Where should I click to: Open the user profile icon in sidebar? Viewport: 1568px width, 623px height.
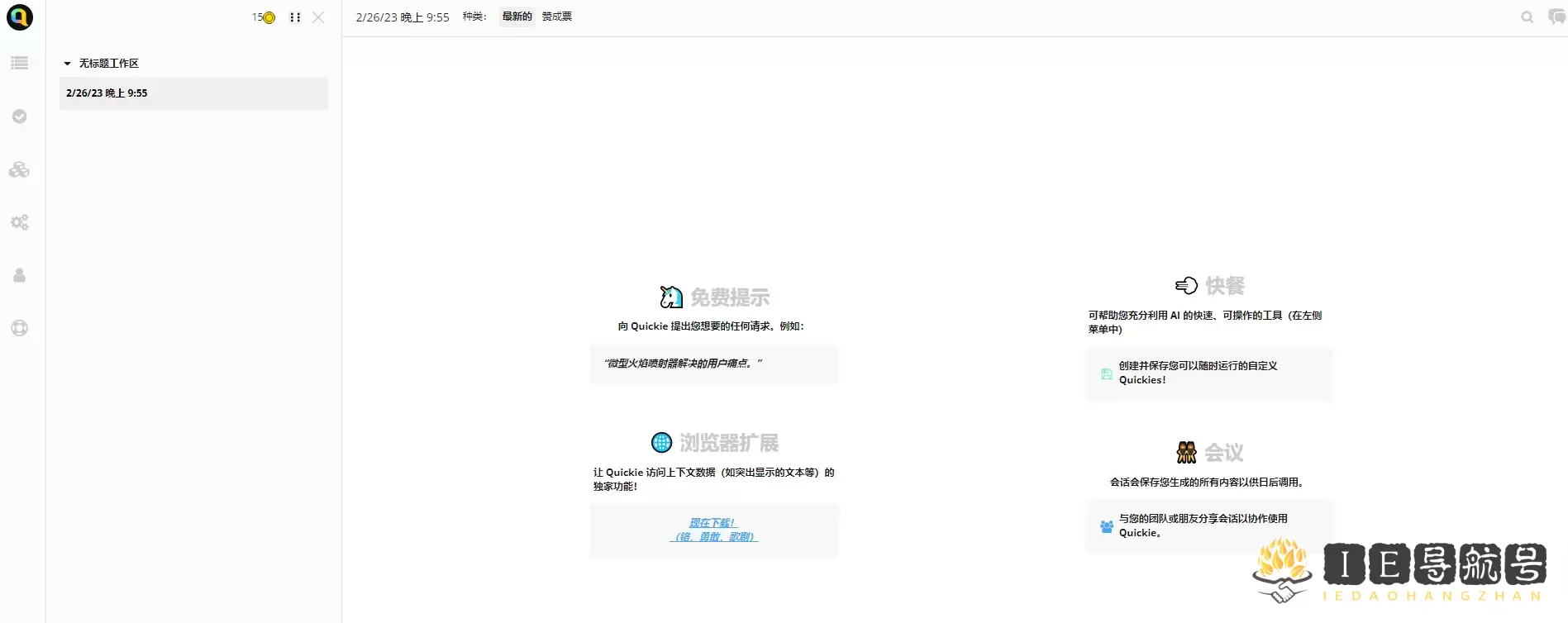click(20, 275)
